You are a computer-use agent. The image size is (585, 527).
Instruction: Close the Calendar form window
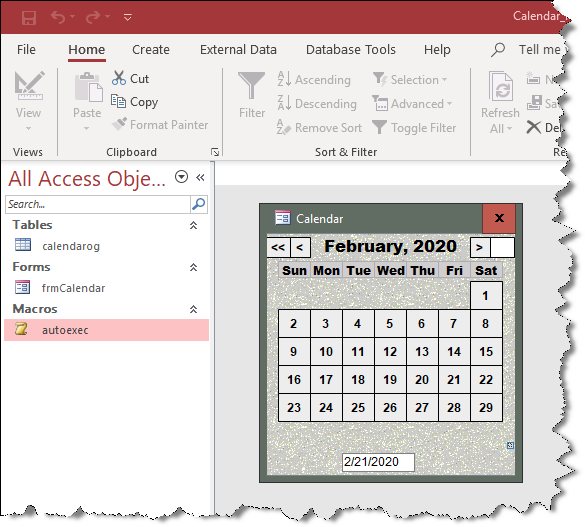(x=499, y=218)
